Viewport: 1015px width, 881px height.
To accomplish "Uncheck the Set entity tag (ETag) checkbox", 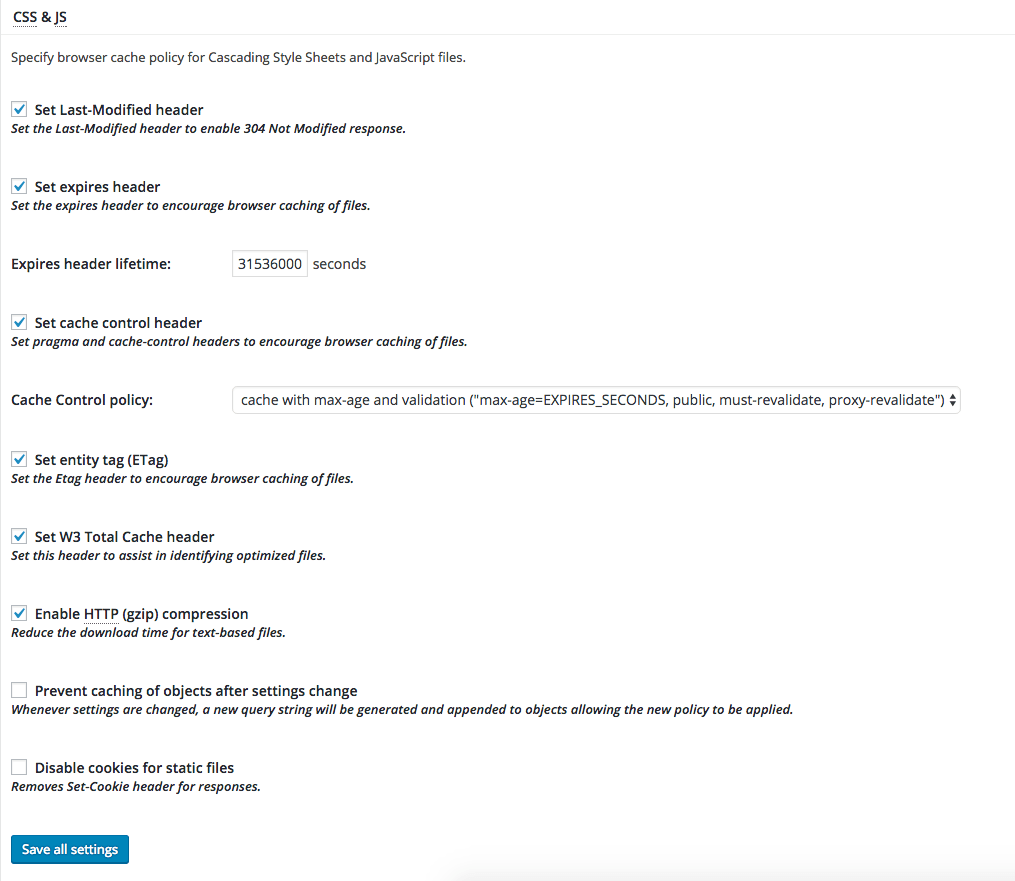I will pos(19,460).
